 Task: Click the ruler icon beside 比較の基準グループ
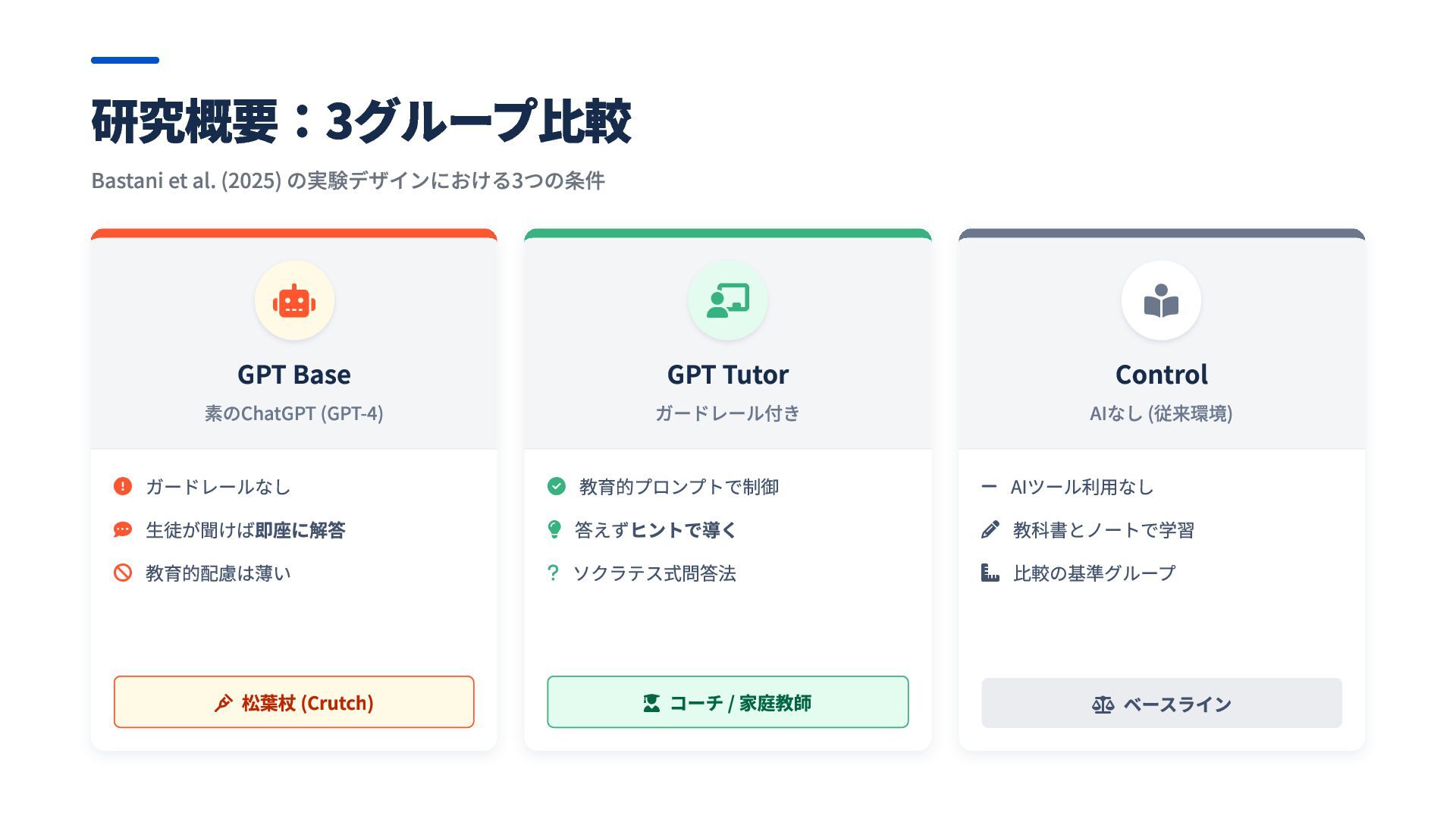pos(990,573)
